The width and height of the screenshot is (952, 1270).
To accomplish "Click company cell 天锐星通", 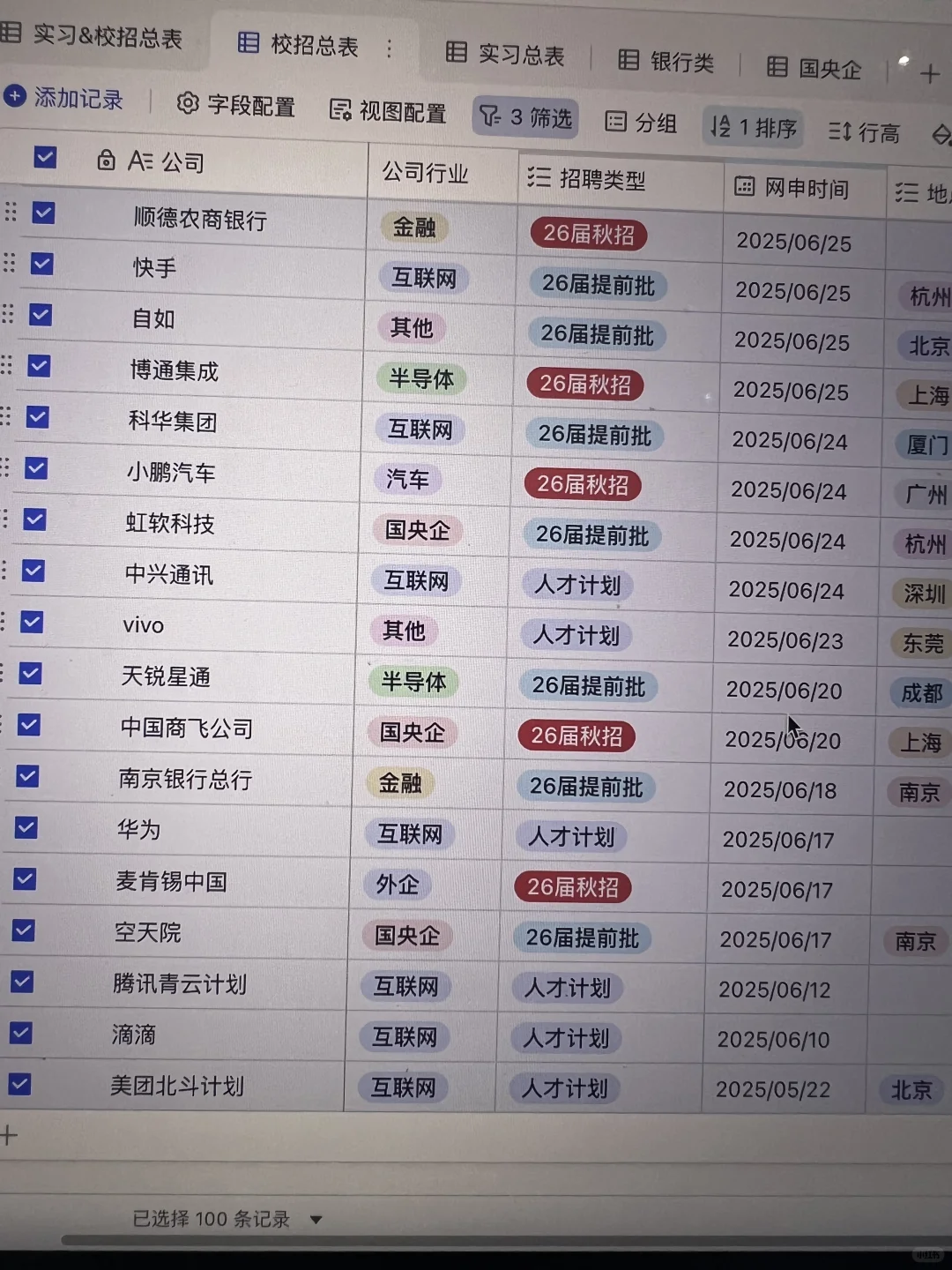I will coord(166,676).
